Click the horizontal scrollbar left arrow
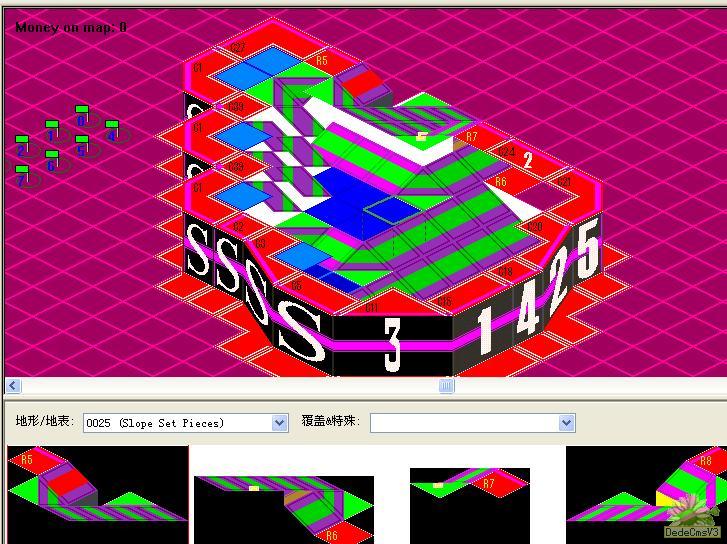Screen dimensions: 727x544 point(13,386)
